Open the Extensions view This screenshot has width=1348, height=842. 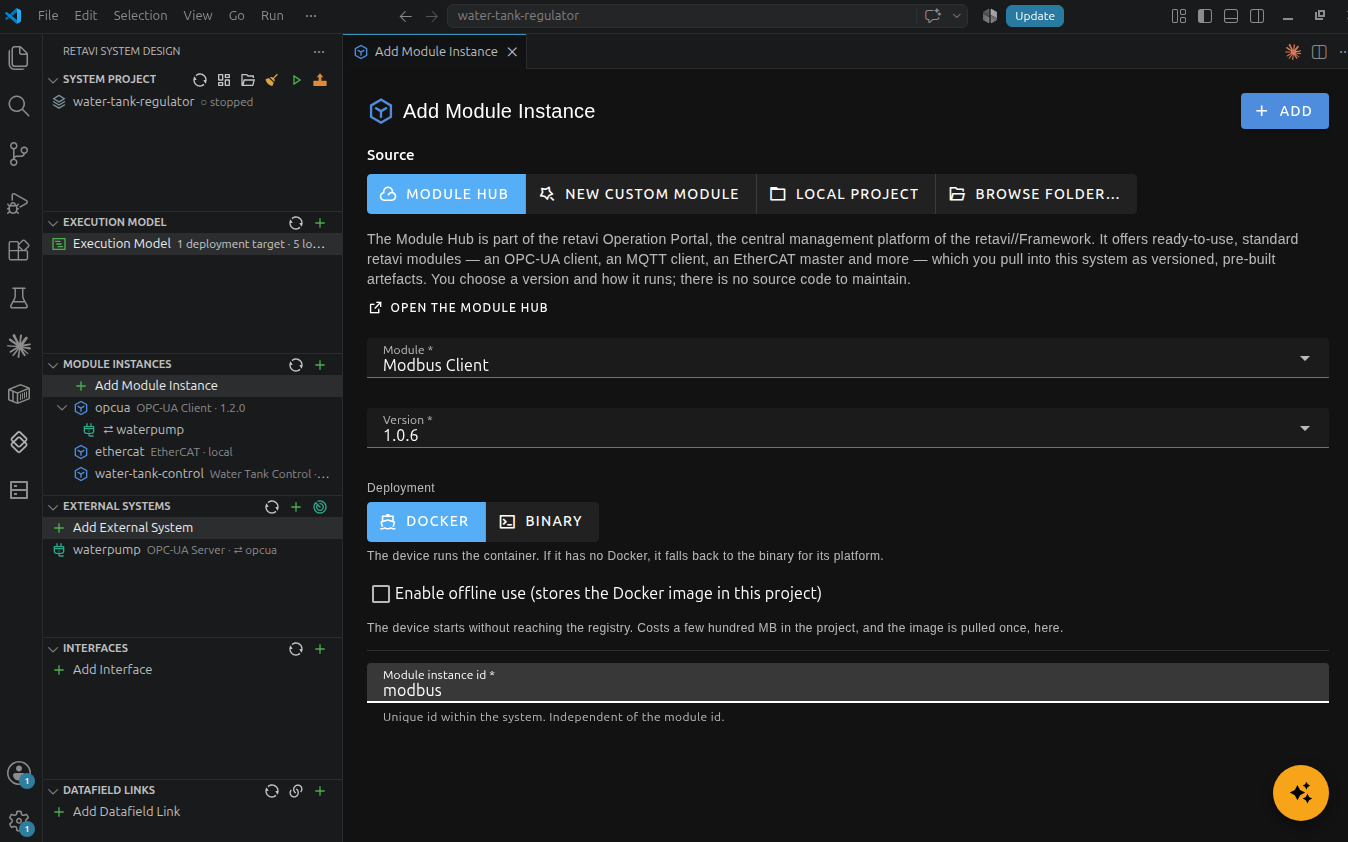tap(18, 250)
